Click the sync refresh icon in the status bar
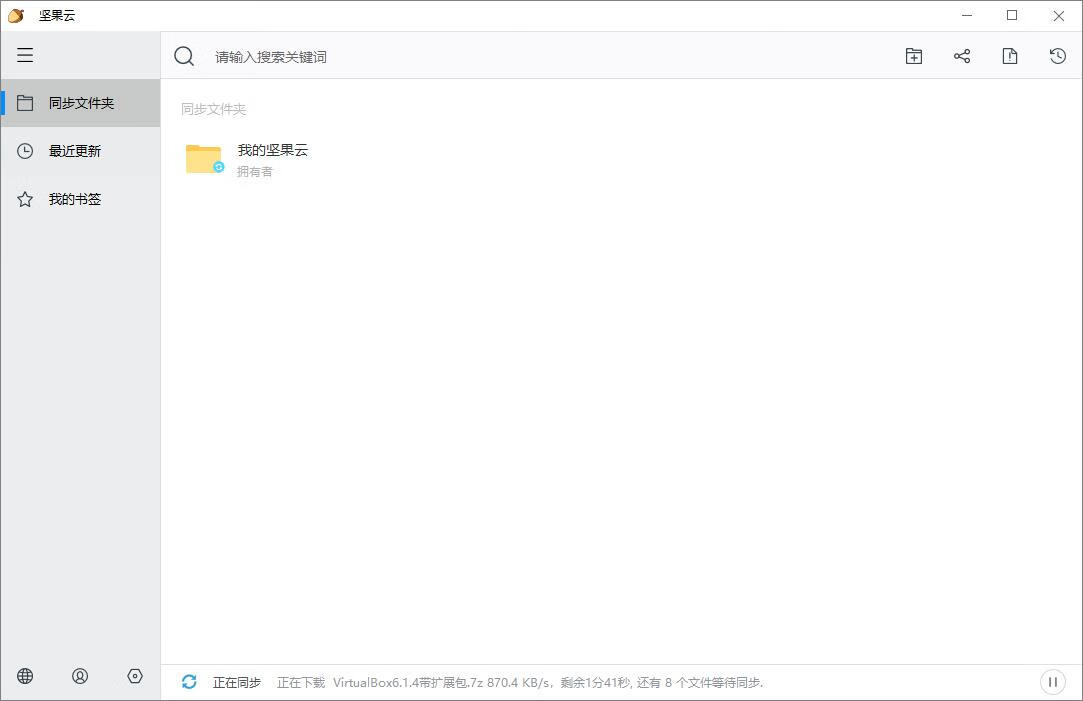 [x=189, y=682]
